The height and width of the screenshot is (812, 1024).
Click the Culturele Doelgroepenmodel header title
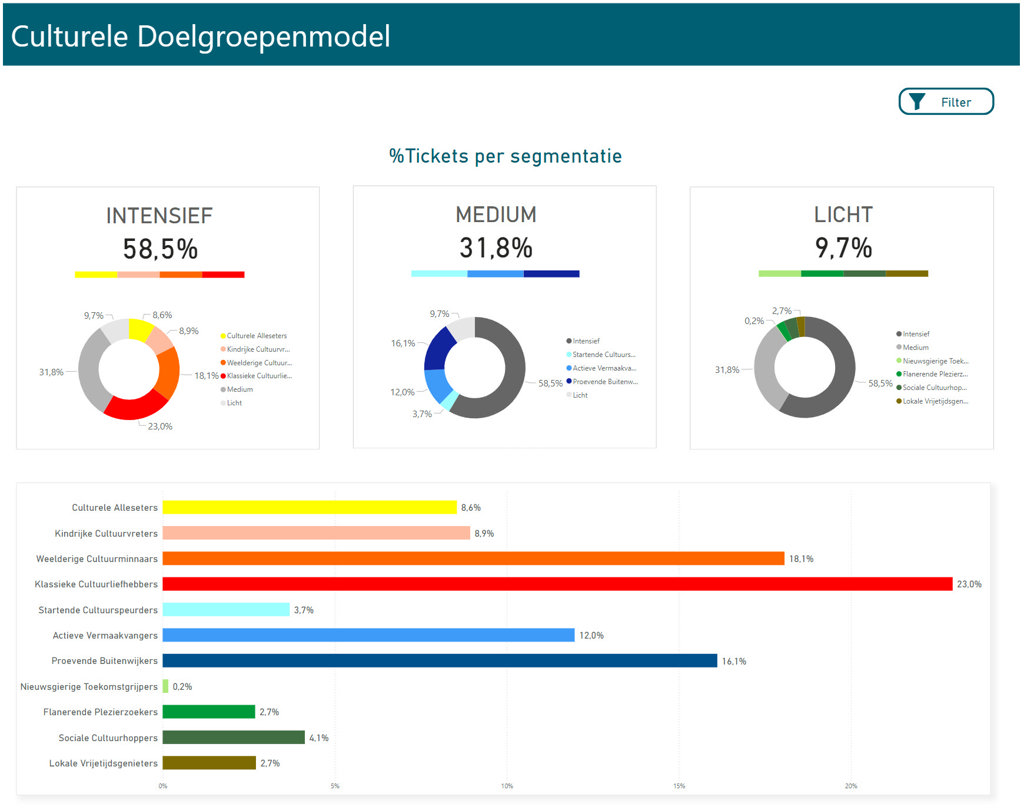(x=201, y=36)
